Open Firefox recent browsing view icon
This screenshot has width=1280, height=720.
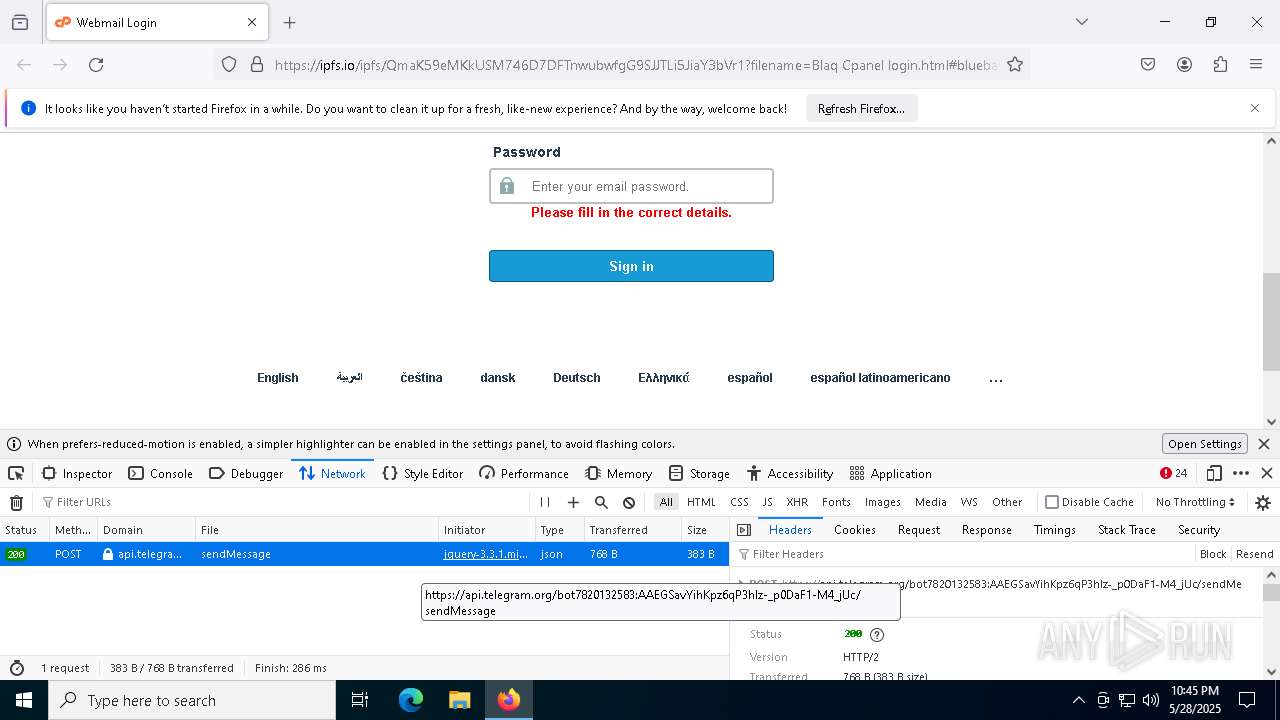[20, 22]
